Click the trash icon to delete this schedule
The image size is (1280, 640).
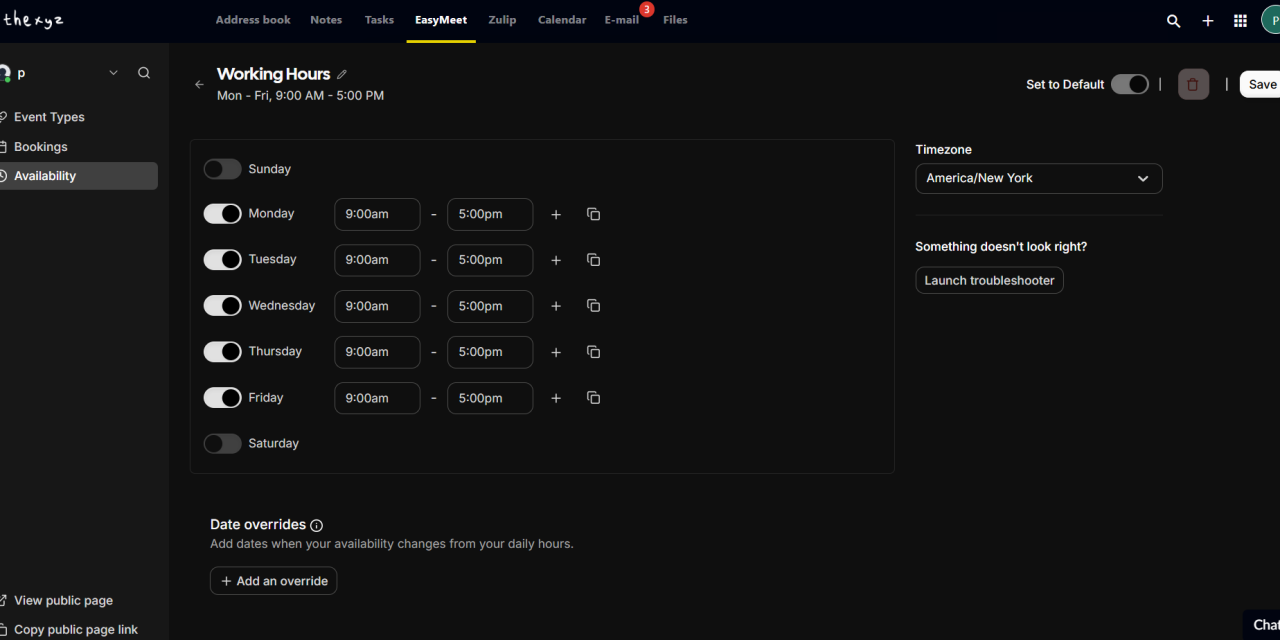coord(1192,84)
